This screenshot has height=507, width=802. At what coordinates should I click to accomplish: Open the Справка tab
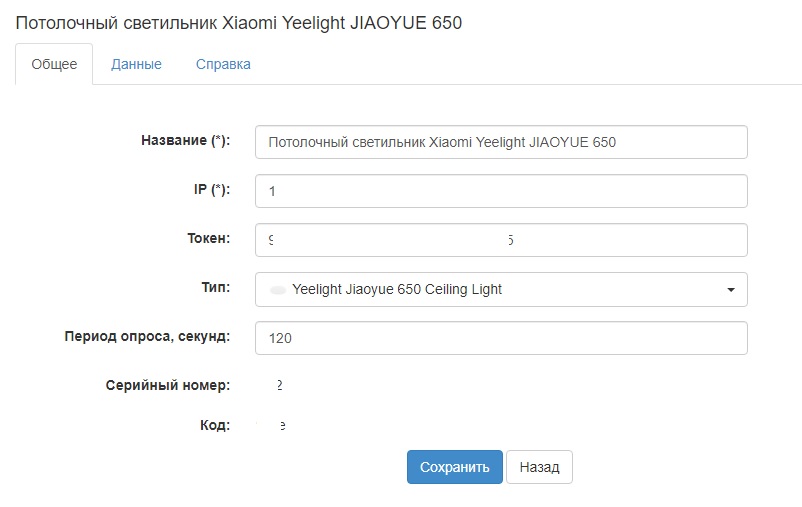[223, 64]
